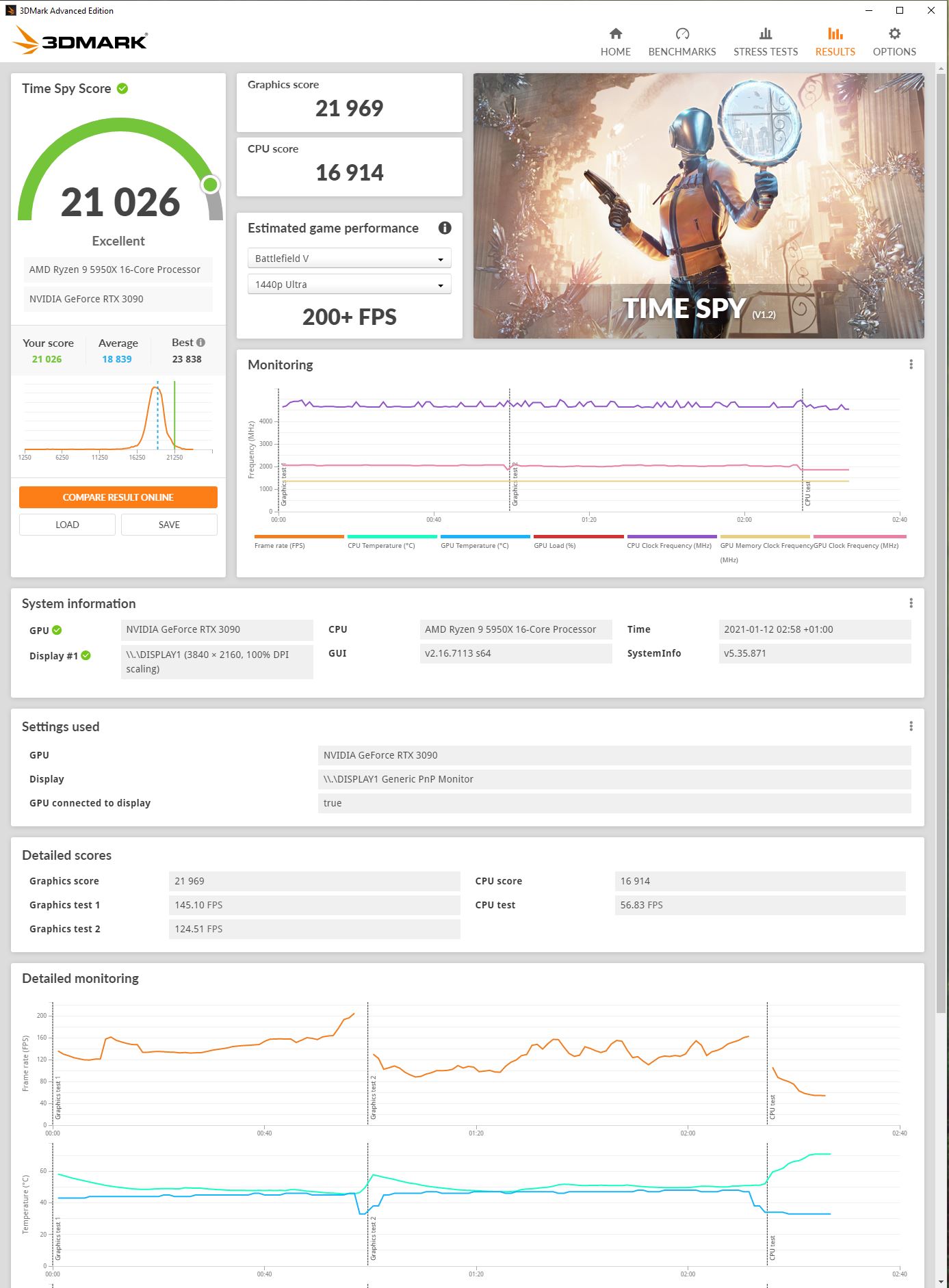Open the Options gear icon
The width and height of the screenshot is (949, 1288).
pyautogui.click(x=894, y=34)
